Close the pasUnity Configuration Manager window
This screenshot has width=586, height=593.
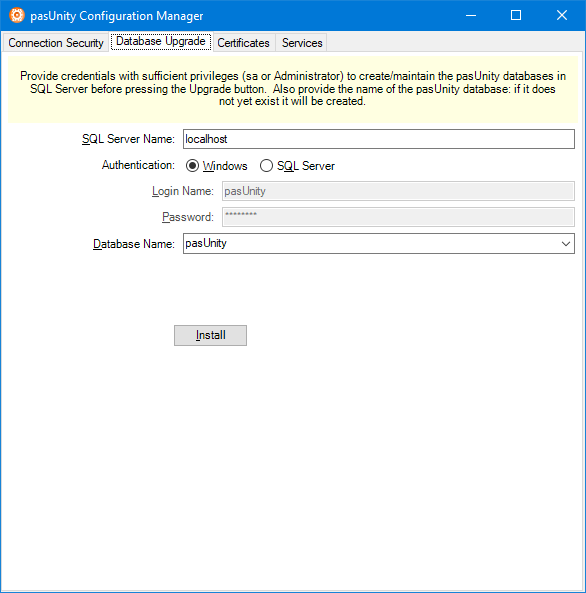pyautogui.click(x=562, y=16)
